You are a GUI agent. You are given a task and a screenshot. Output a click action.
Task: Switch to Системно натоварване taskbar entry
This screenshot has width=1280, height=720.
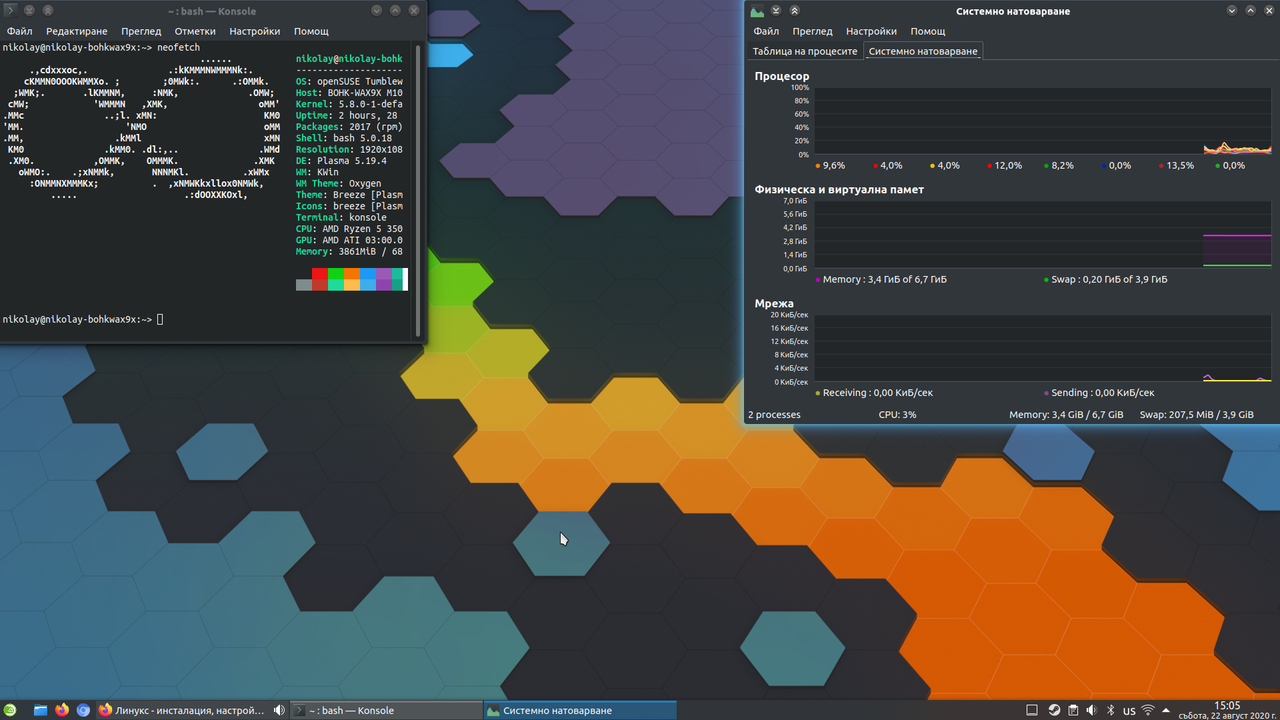pos(580,710)
